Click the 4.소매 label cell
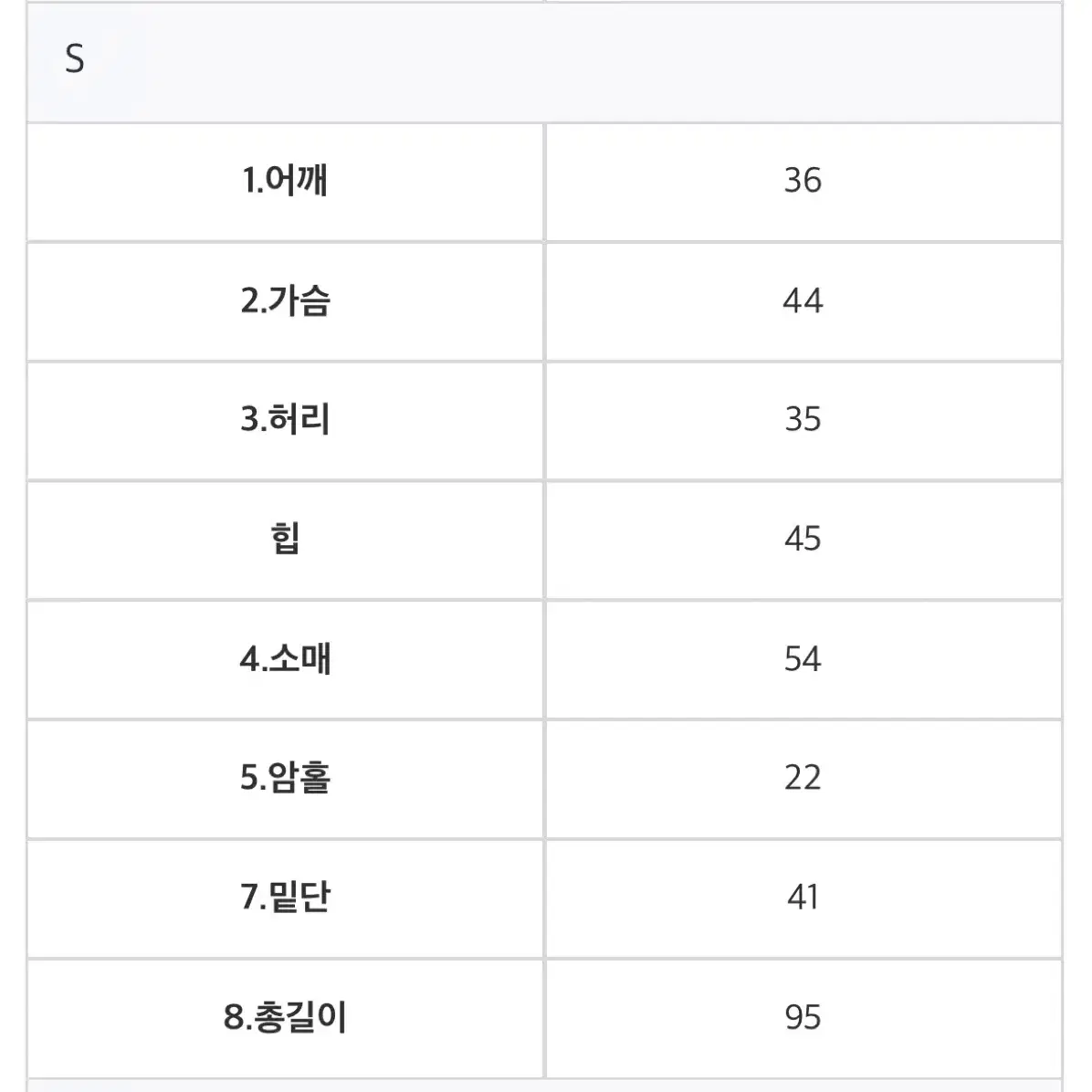 click(x=285, y=659)
